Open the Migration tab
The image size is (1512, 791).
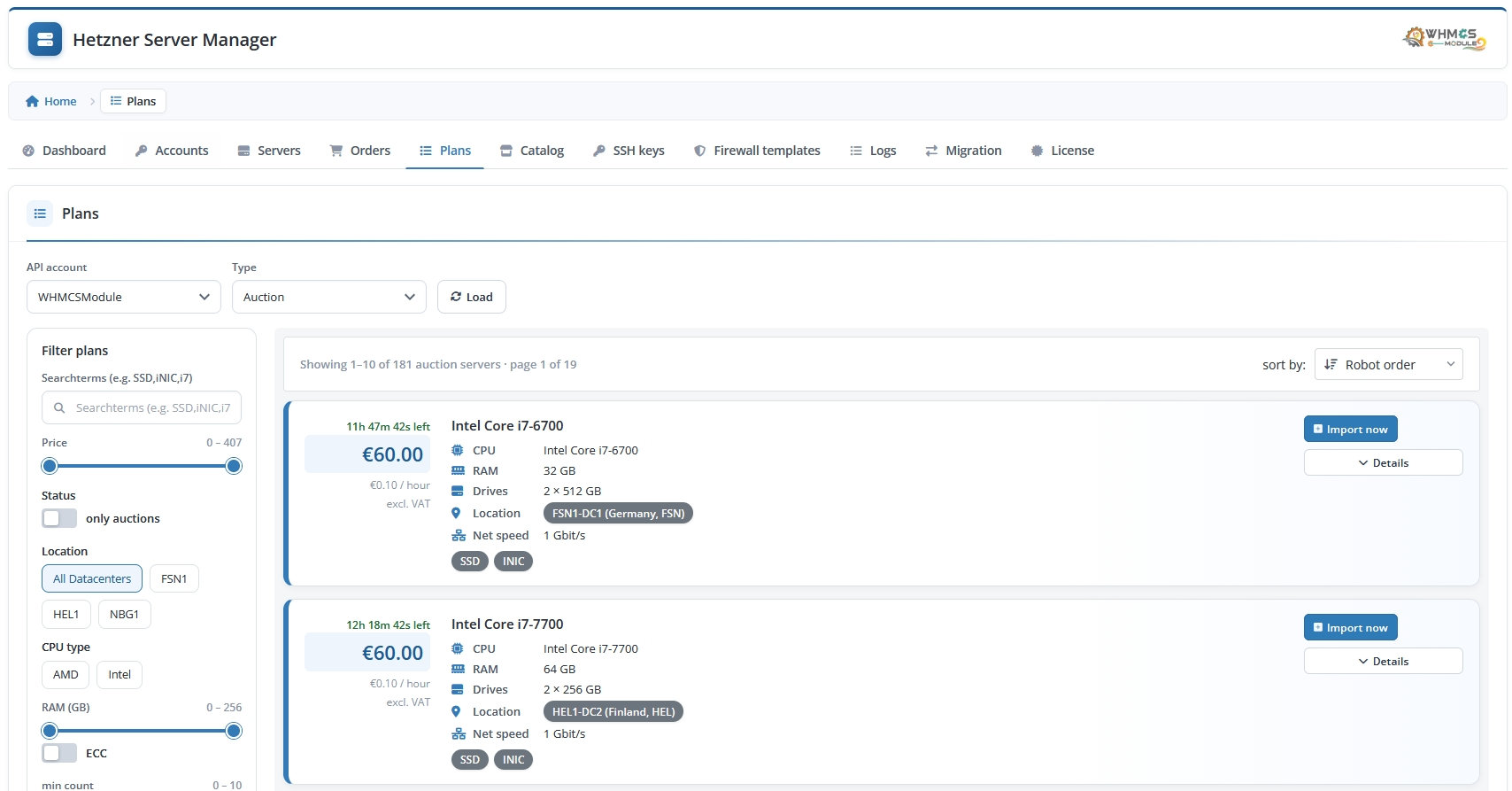coord(963,151)
